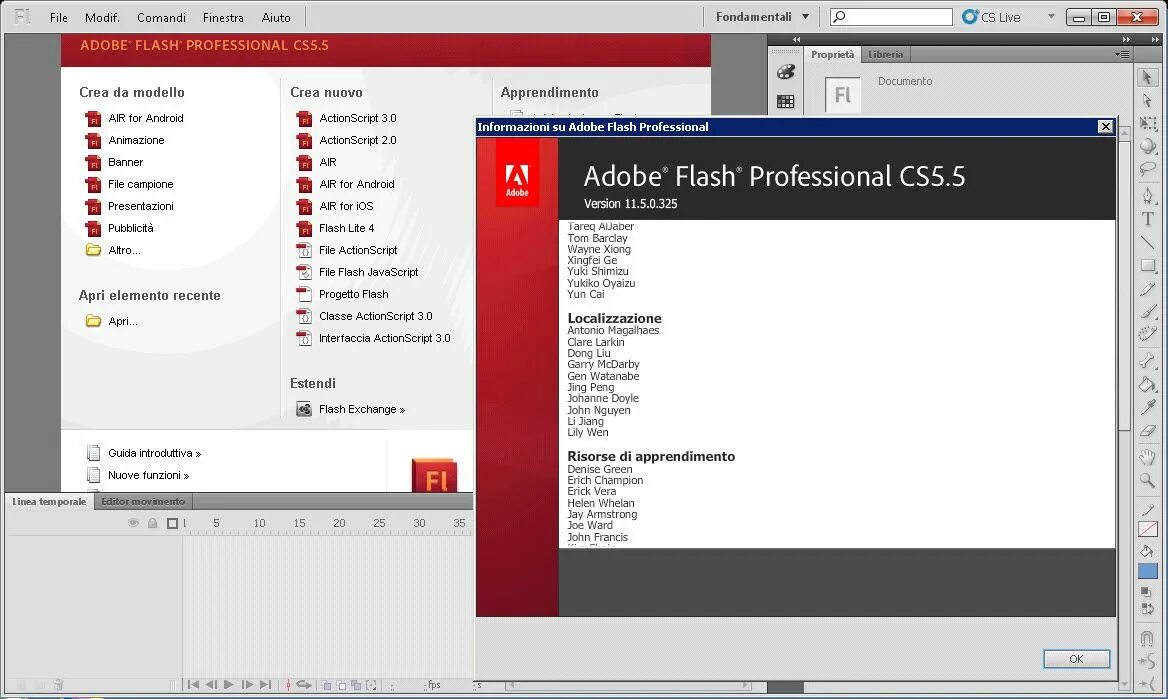Select the Pencil tool
The width and height of the screenshot is (1168, 699).
pyautogui.click(x=1148, y=288)
